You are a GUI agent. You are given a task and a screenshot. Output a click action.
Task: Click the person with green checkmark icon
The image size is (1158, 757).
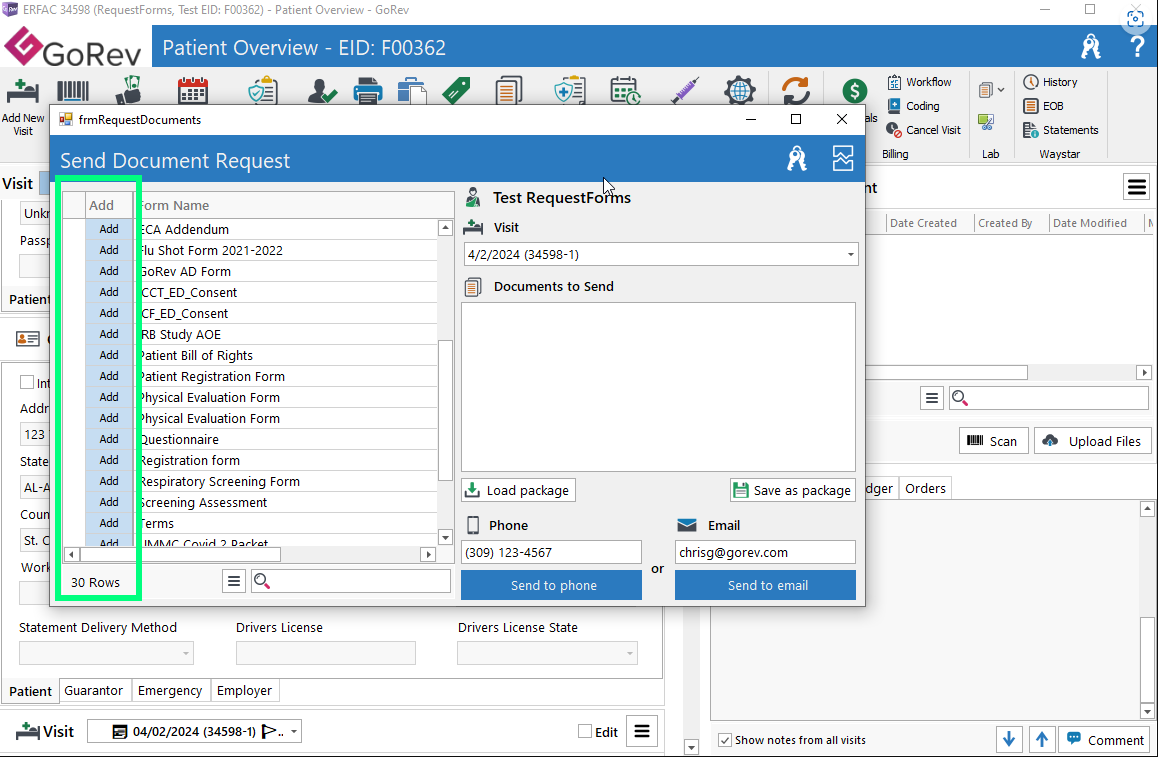coord(322,91)
